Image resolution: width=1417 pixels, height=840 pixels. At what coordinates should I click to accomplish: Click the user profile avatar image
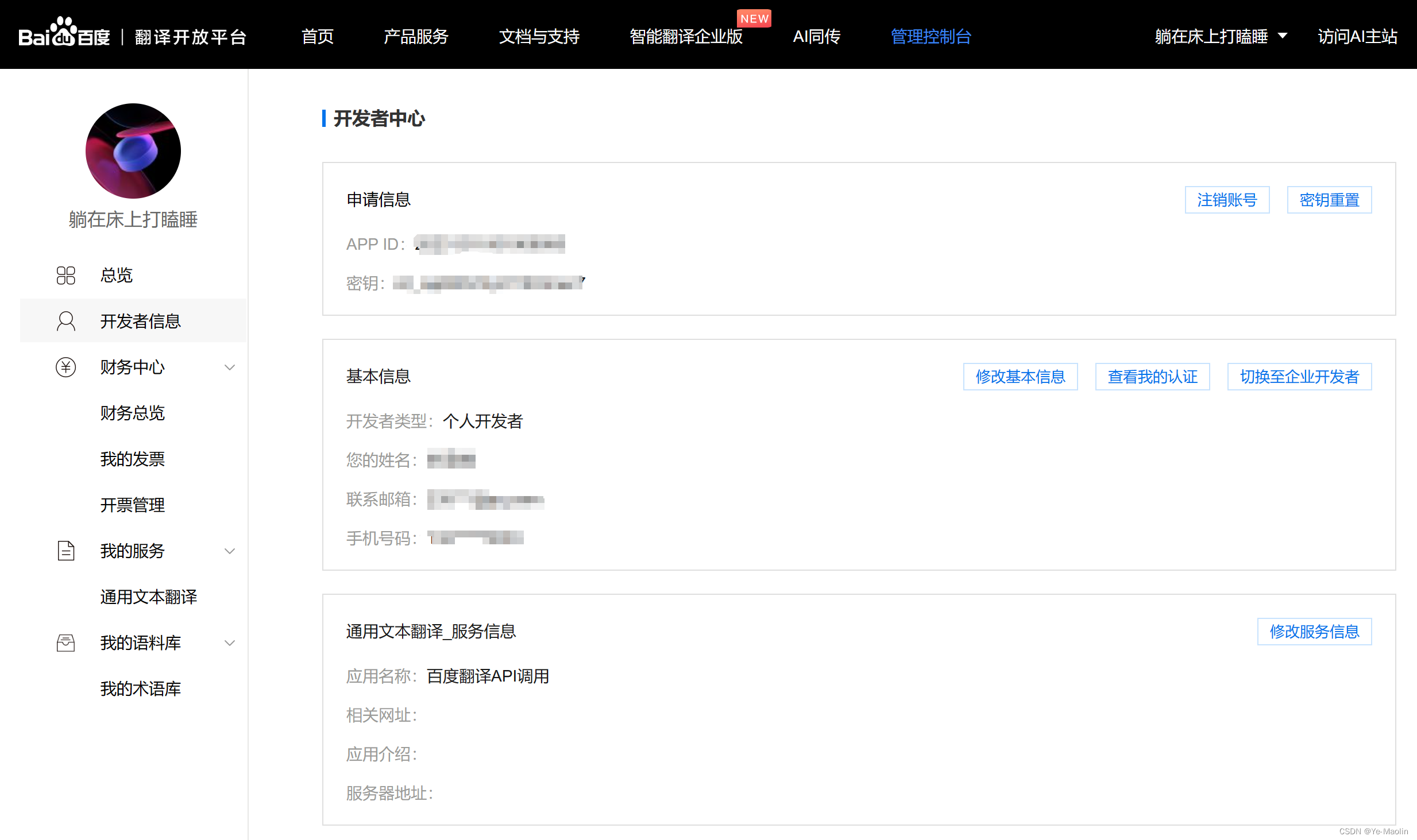click(133, 151)
